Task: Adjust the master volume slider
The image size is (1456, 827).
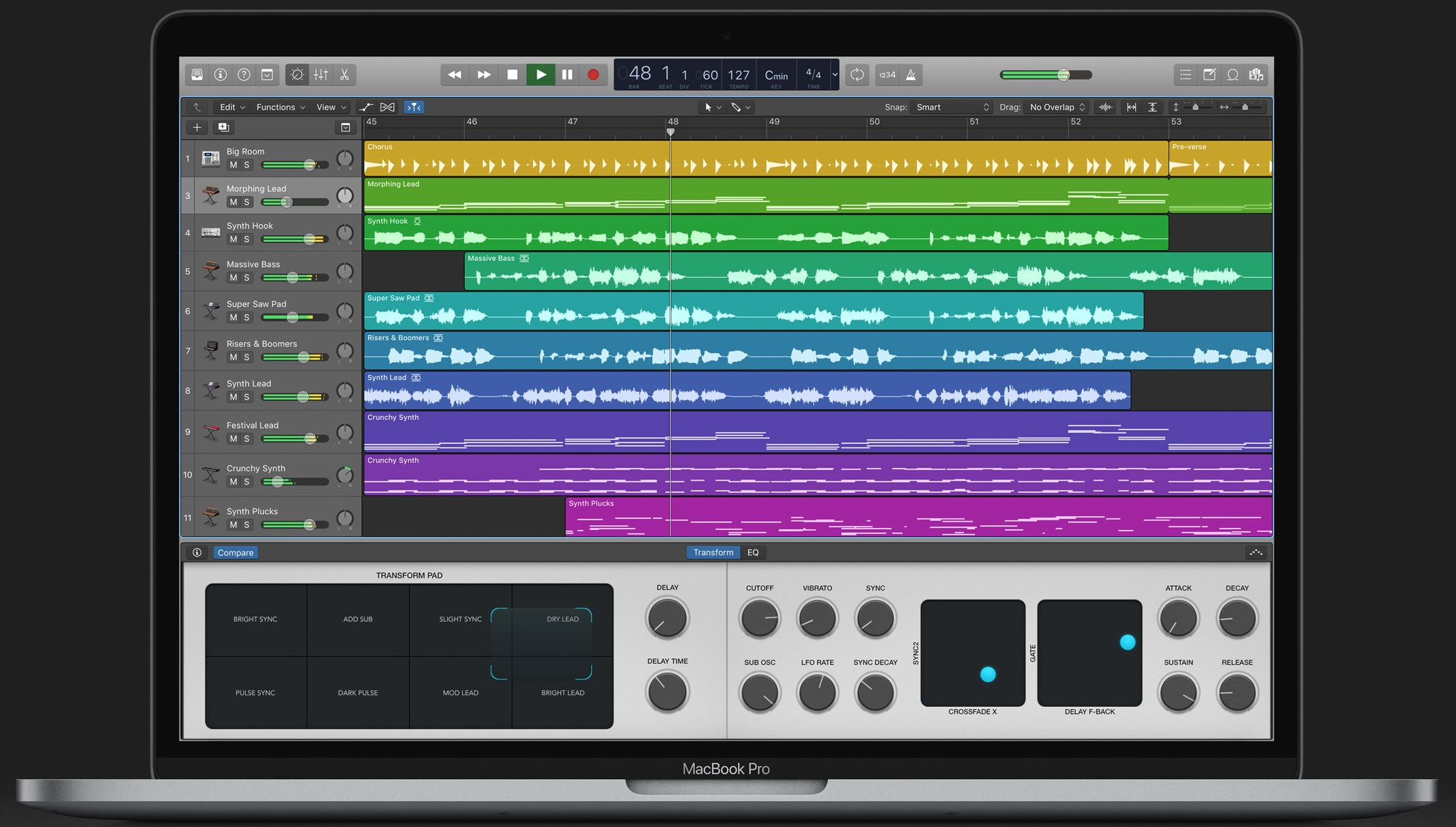Action: [1061, 74]
